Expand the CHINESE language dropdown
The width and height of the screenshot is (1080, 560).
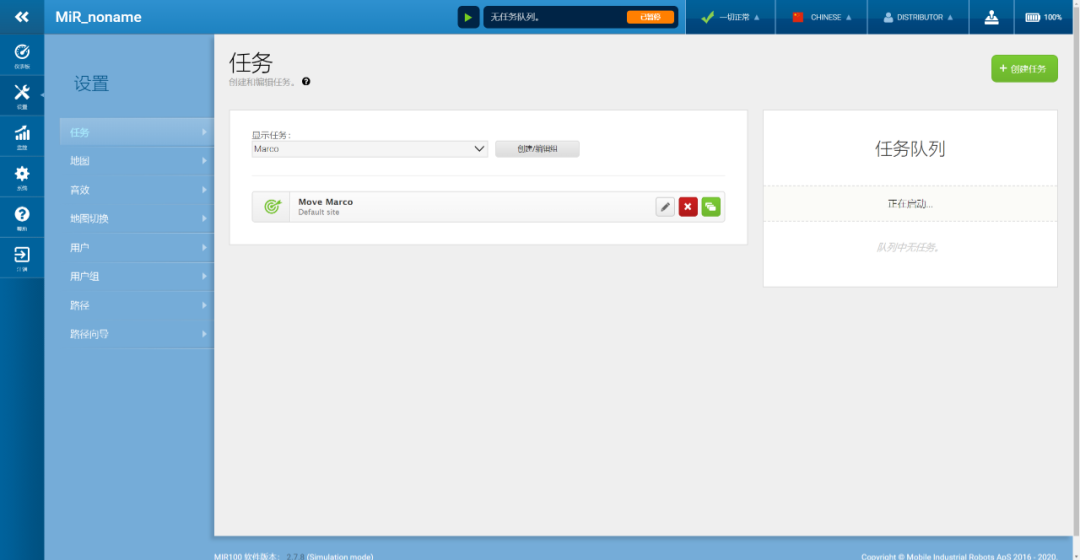click(821, 17)
